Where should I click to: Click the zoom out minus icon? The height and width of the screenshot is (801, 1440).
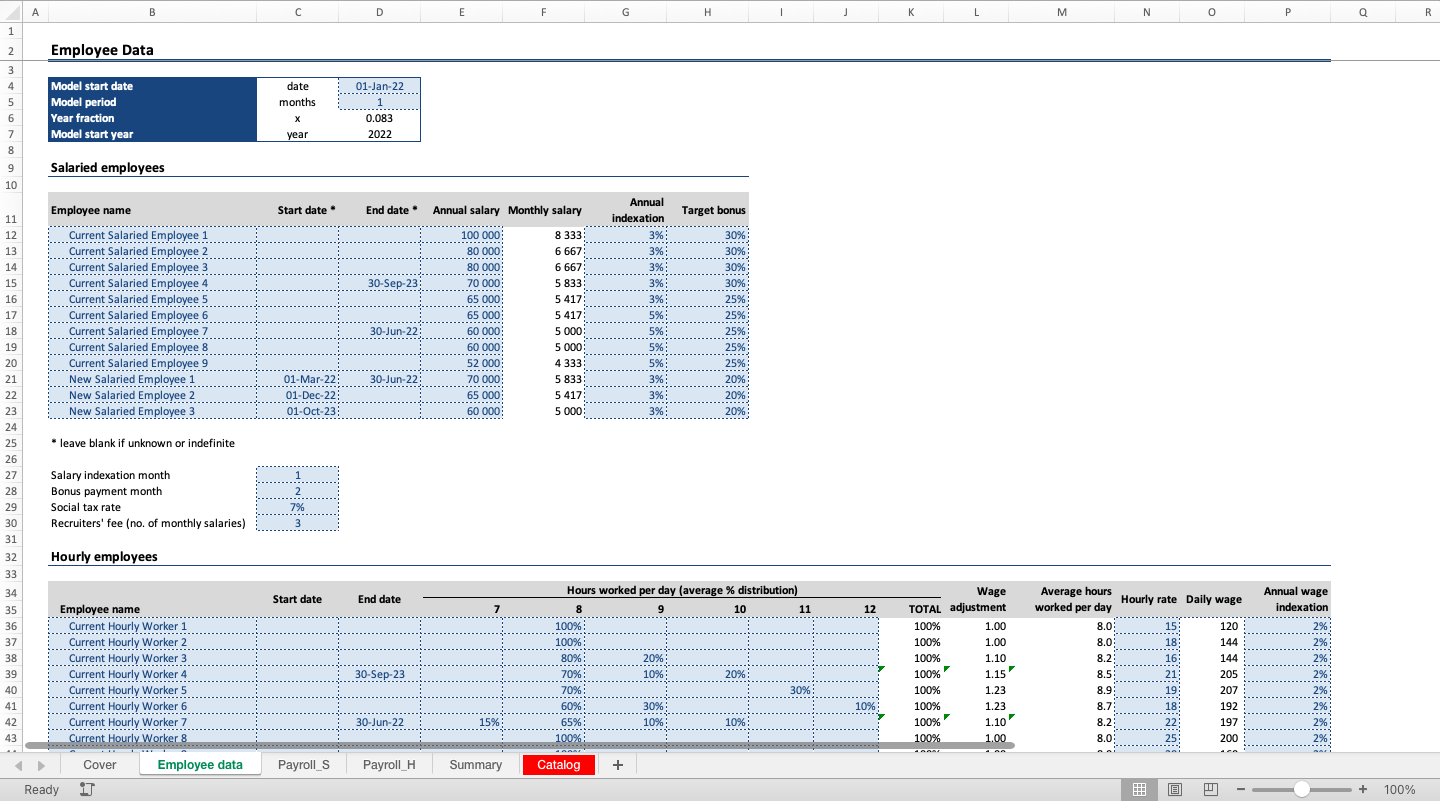tap(1241, 789)
